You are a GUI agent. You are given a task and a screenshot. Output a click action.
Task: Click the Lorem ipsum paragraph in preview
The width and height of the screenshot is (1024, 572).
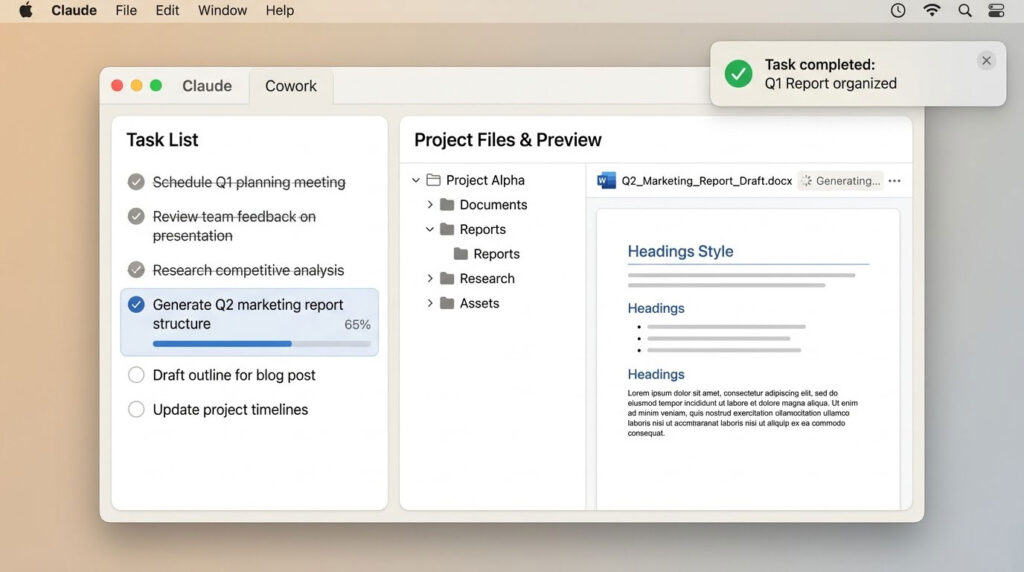[x=743, y=413]
